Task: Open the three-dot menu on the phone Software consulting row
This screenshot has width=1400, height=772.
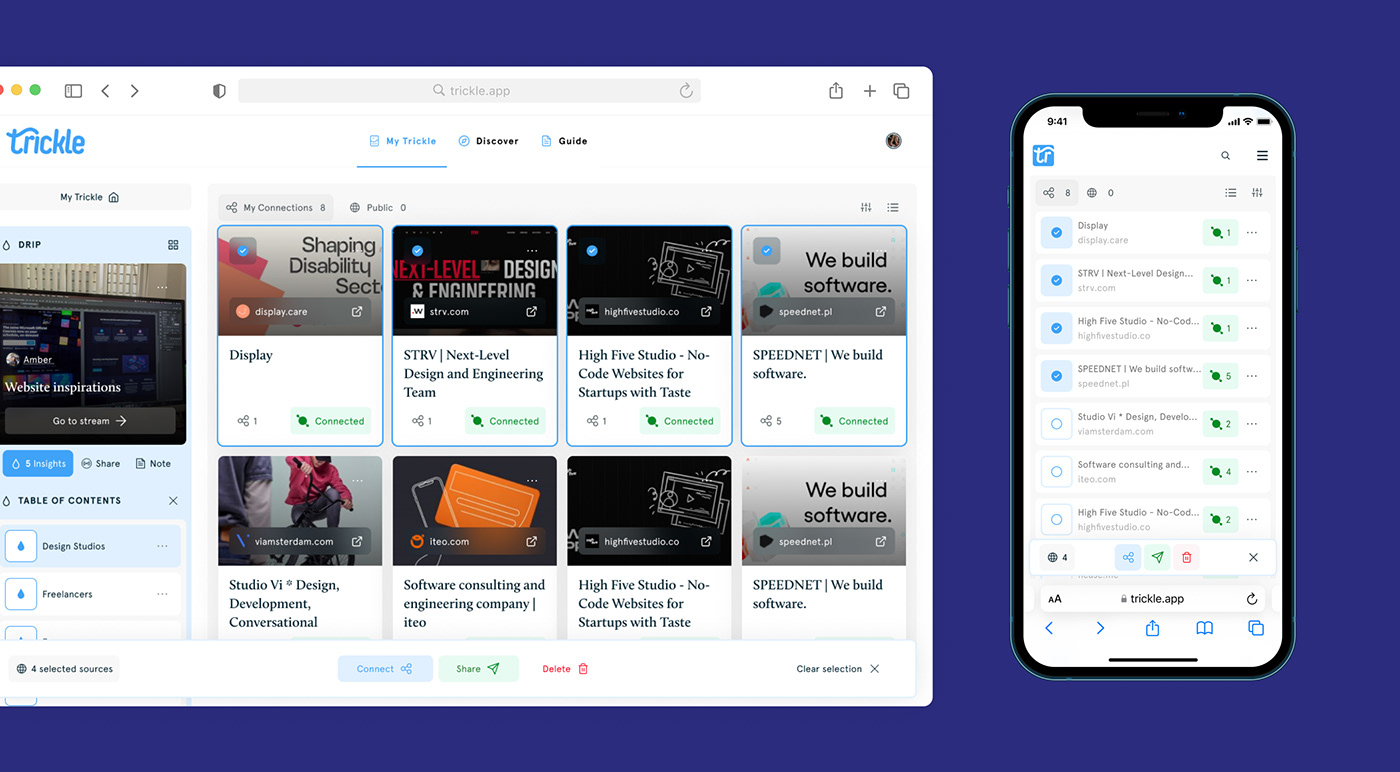Action: coord(1252,472)
